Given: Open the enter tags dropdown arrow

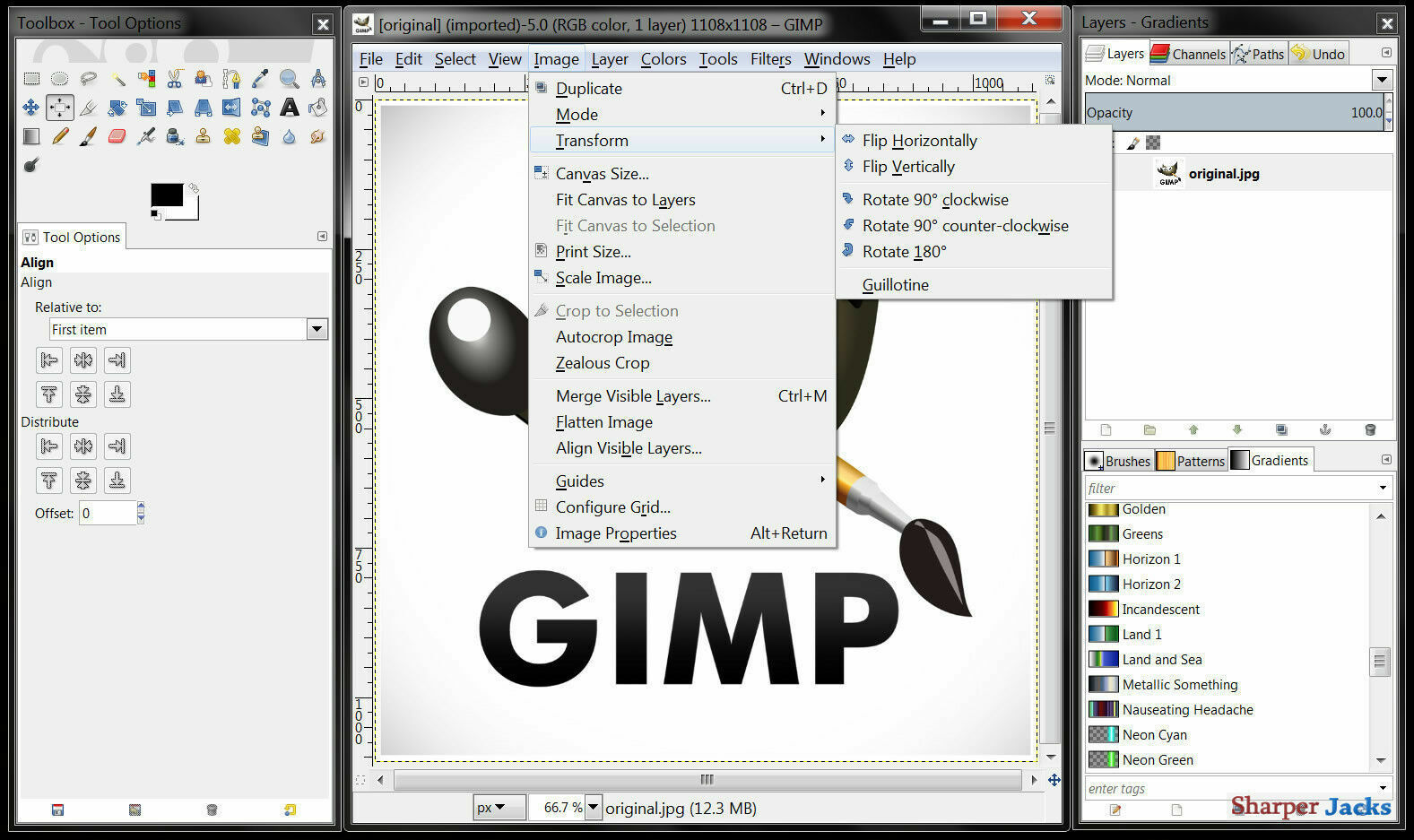Looking at the screenshot, I should click(x=1383, y=789).
